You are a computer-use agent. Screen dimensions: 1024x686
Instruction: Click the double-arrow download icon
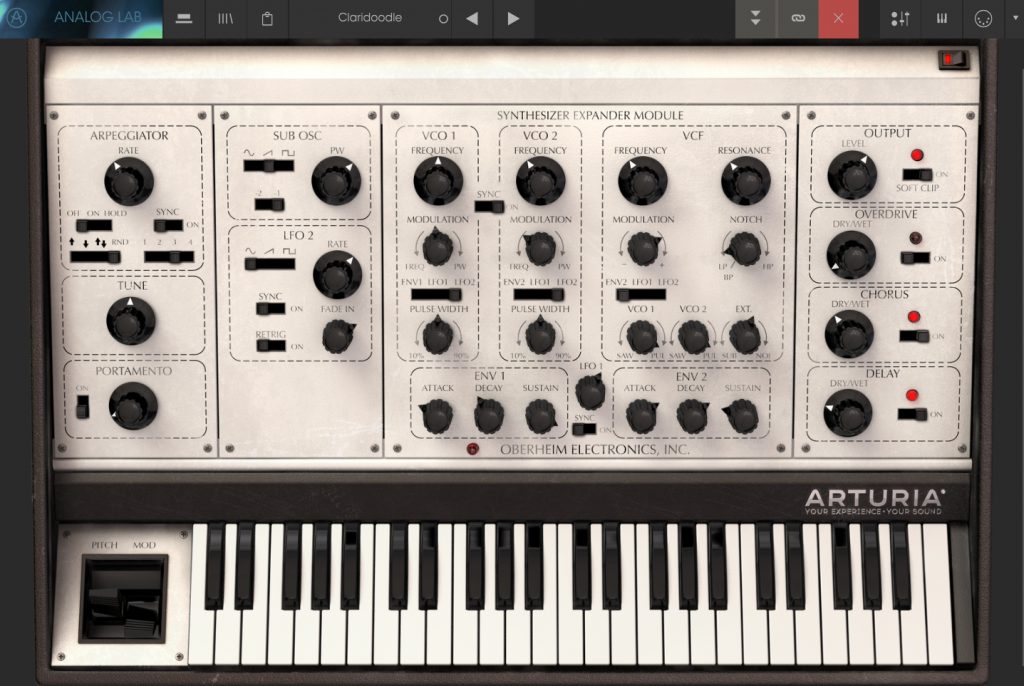756,18
